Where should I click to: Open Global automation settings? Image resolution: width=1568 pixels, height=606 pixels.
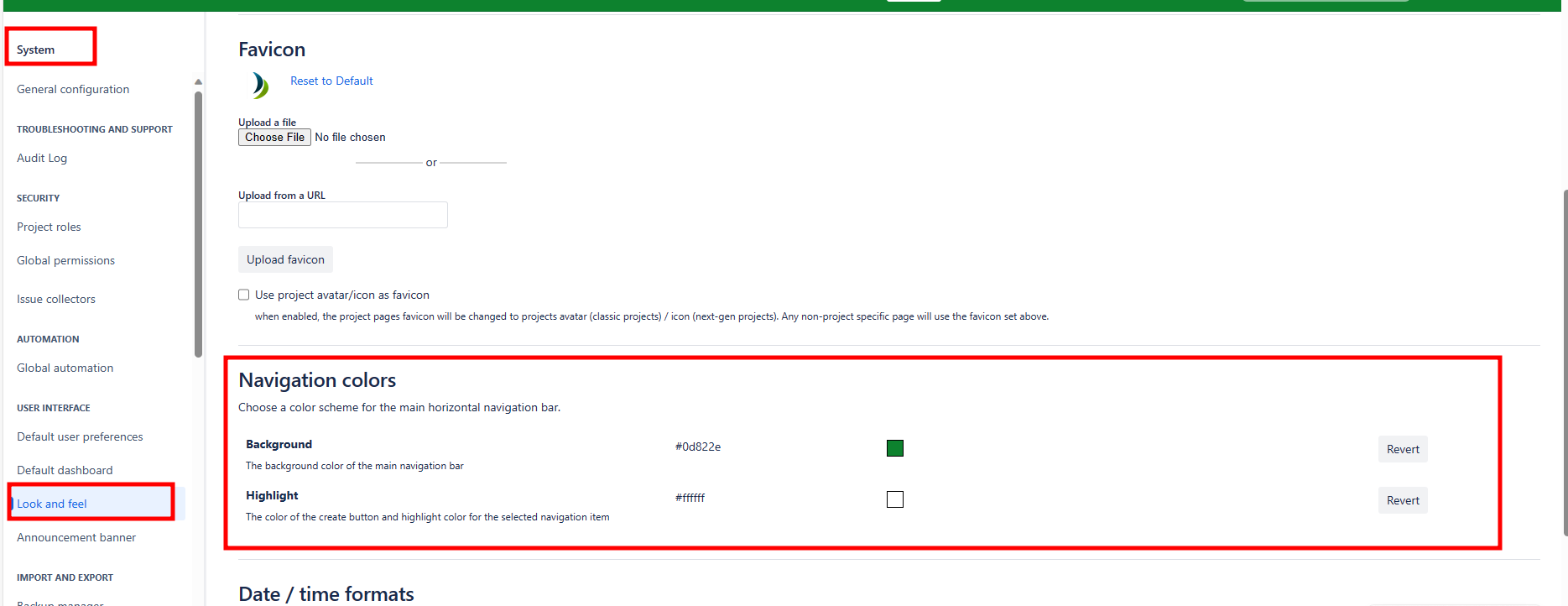(65, 368)
